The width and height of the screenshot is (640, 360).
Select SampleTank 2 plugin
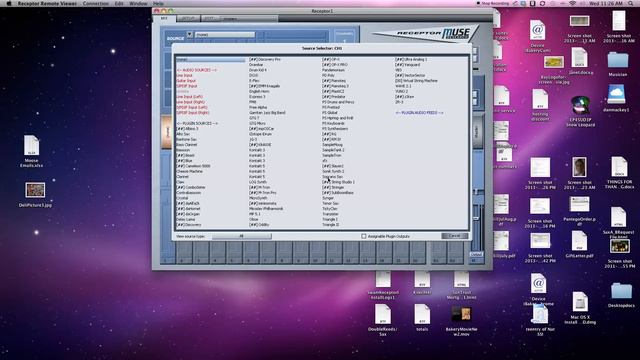[333, 150]
